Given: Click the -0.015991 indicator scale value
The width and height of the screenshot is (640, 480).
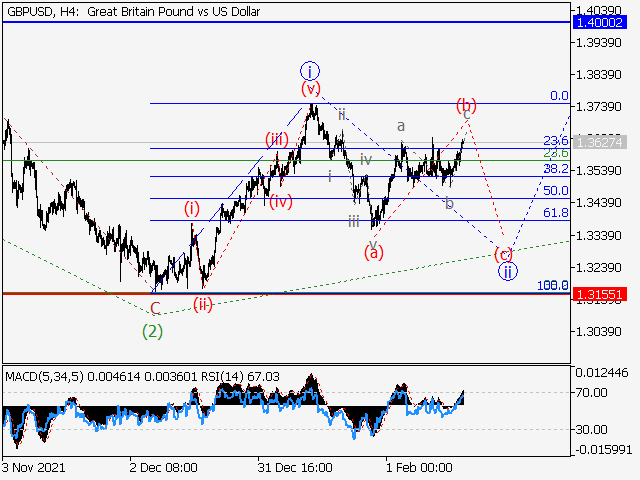Looking at the screenshot, I should 604,450.
